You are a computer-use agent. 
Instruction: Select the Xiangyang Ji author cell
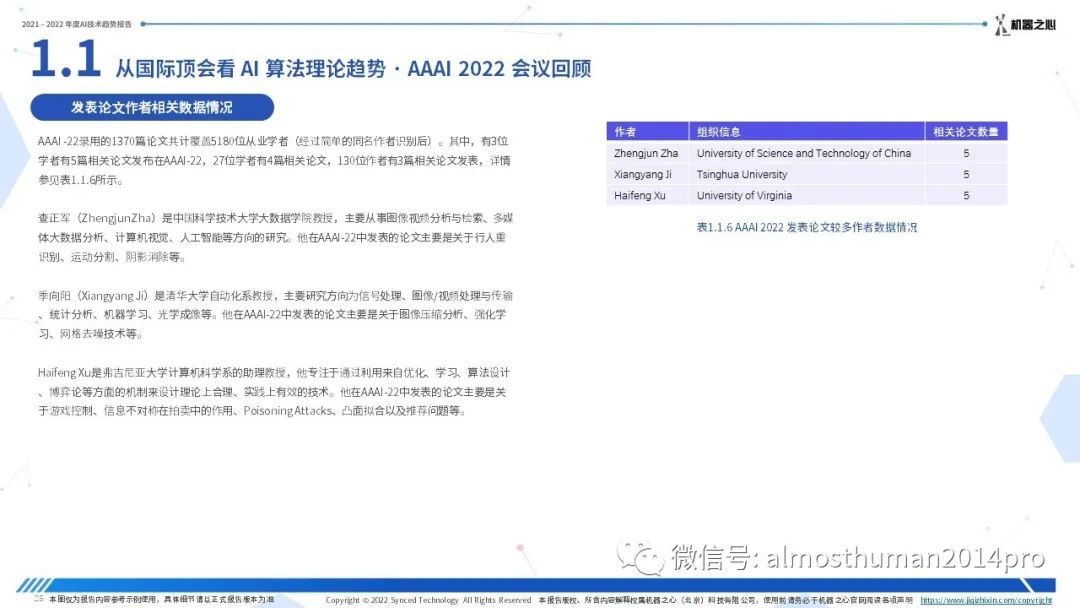[643, 174]
